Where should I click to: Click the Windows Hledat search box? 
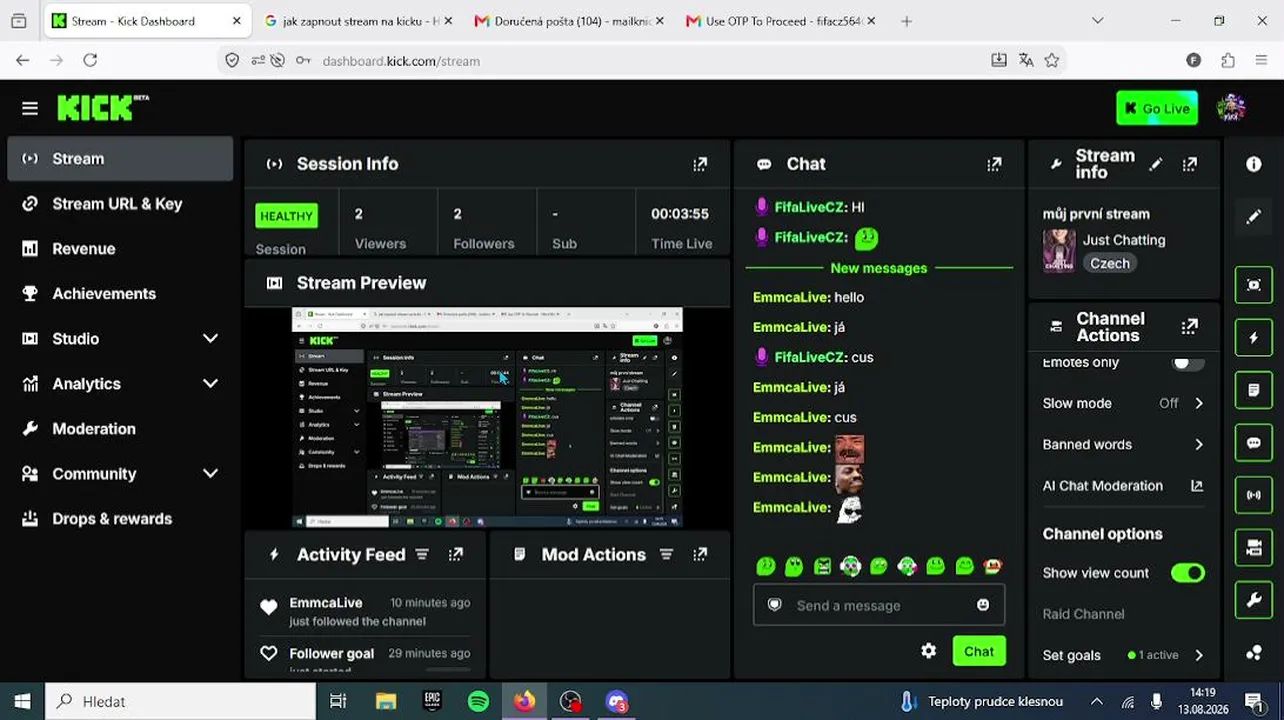181,701
